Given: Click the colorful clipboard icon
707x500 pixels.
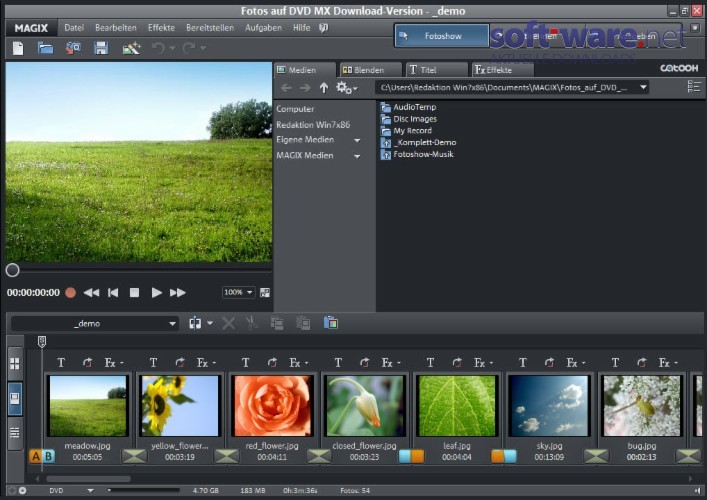Looking at the screenshot, I should pos(331,323).
